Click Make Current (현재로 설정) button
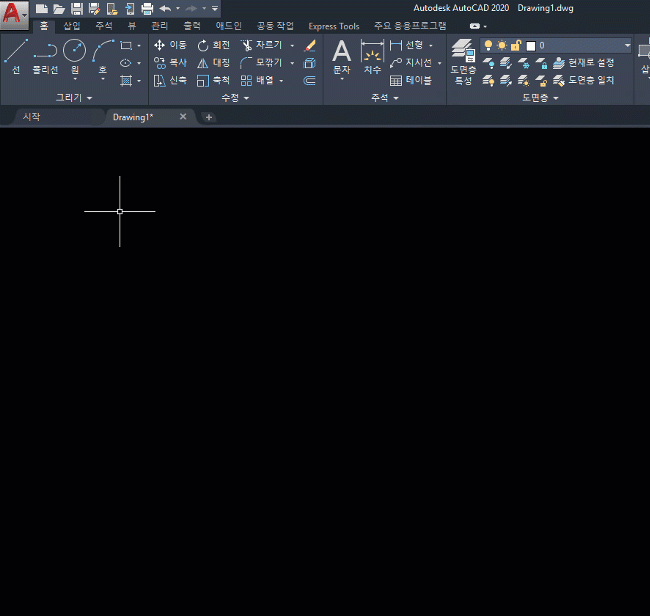Viewport: 650px width, 616px height. 583,63
